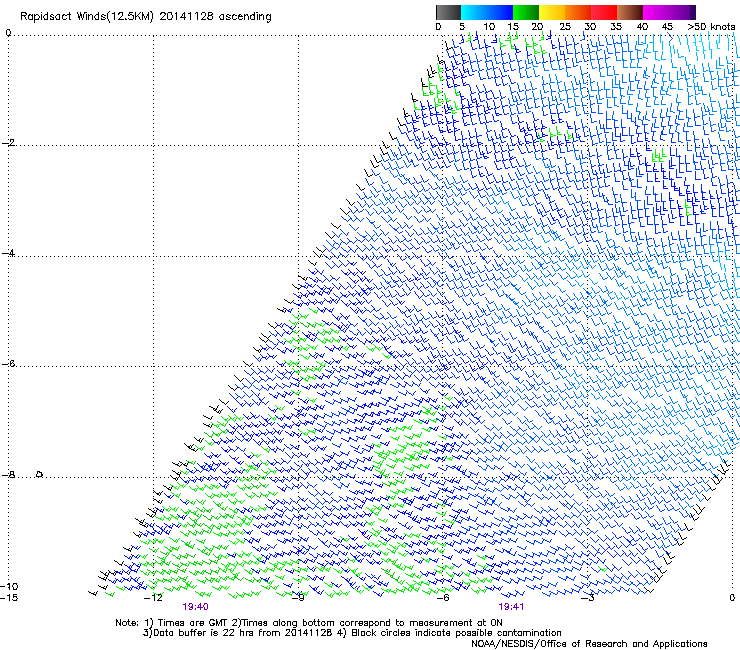740x650 pixels.
Task: Click the yellow 20-25 knots legend color
Action: 552,12
